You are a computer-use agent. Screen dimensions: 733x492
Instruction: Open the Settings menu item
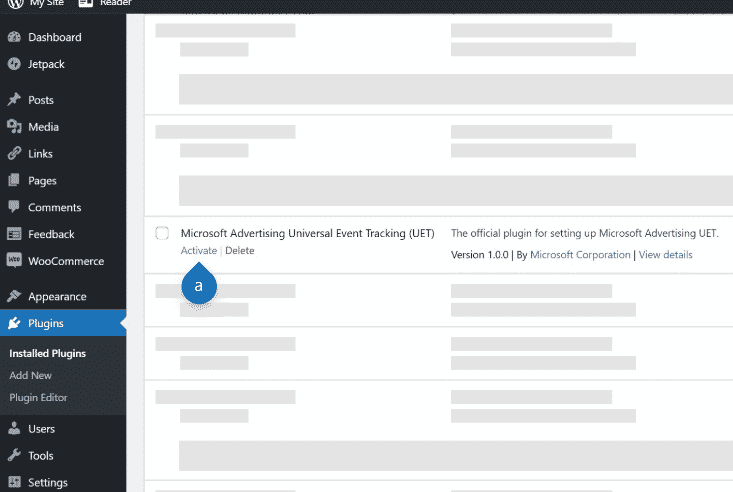coord(63,482)
